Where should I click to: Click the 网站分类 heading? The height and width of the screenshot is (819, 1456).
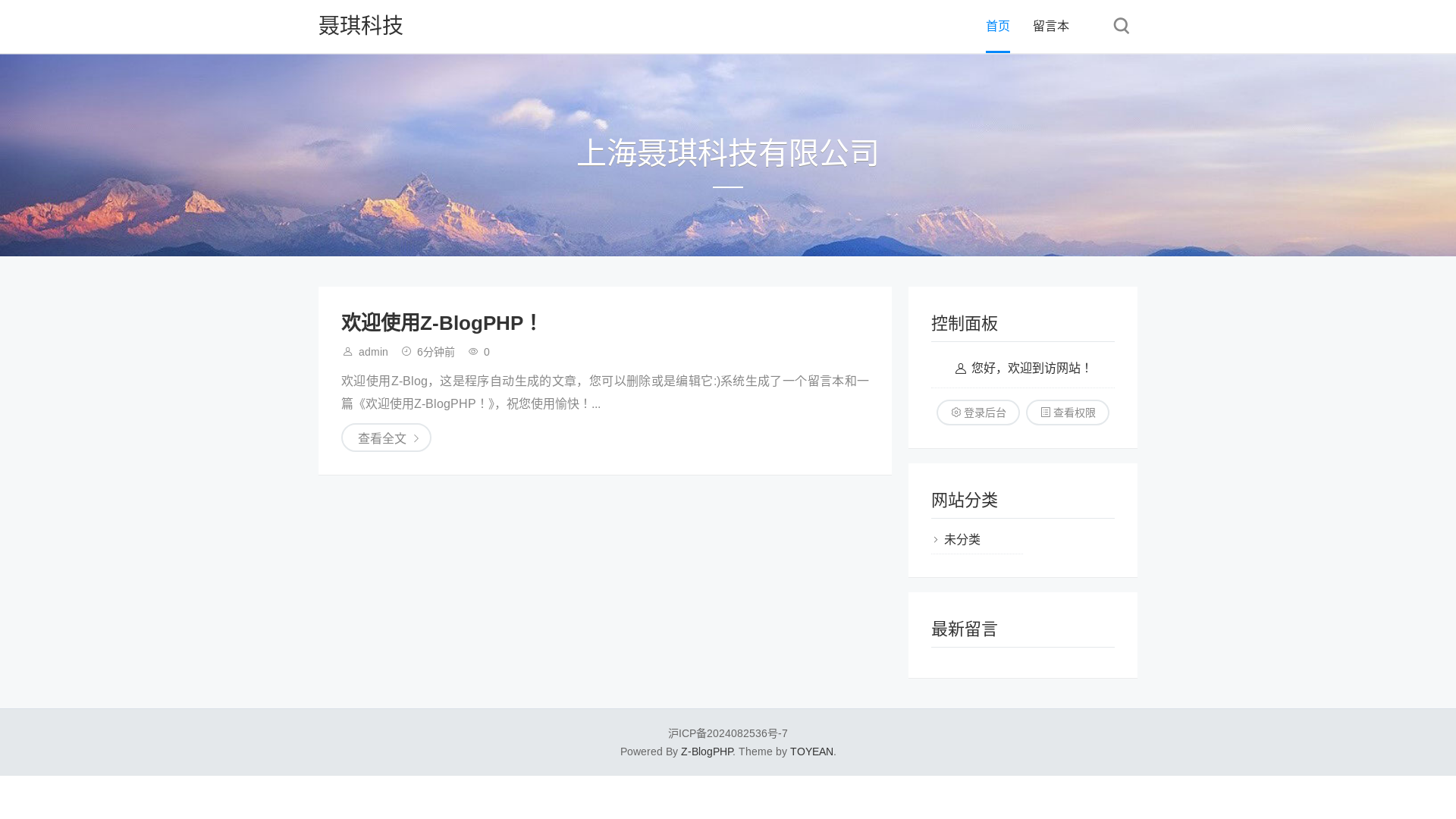tap(965, 500)
